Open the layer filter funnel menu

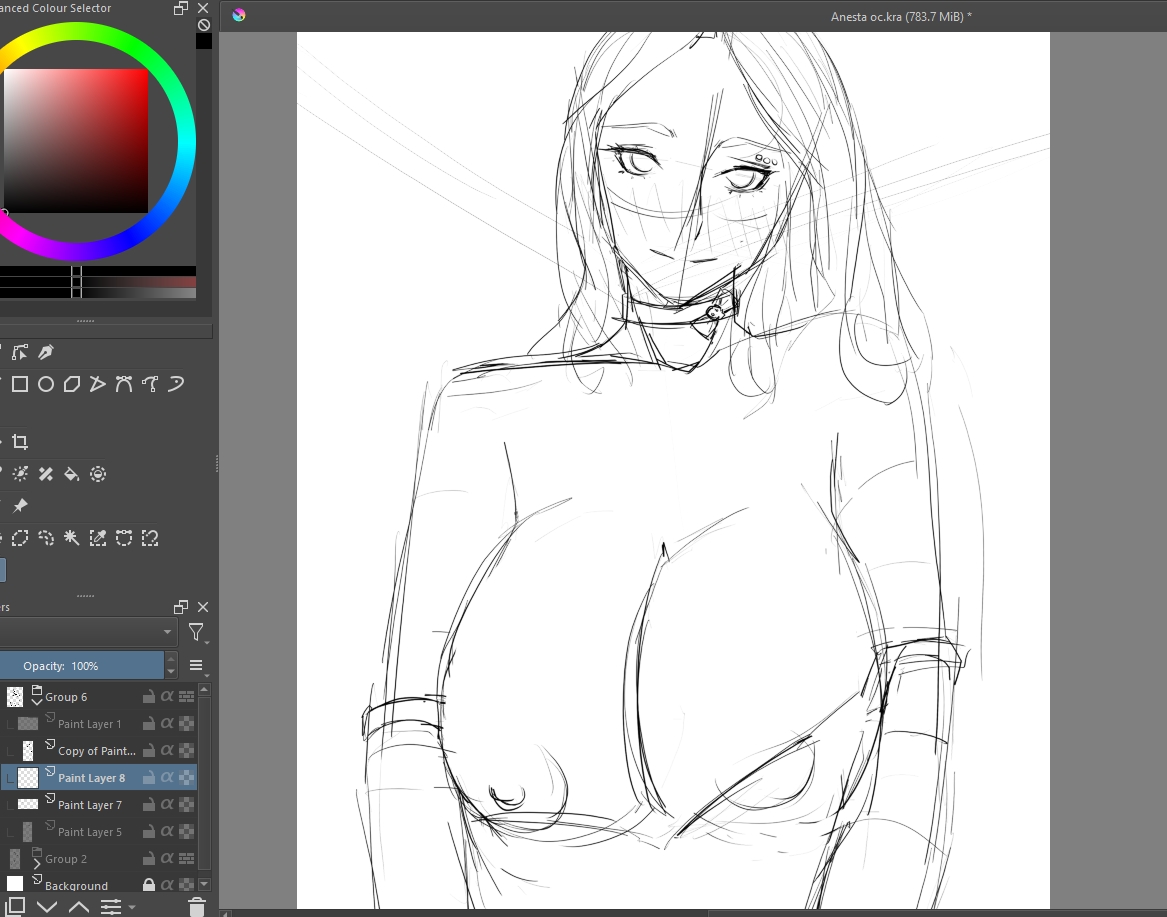196,632
